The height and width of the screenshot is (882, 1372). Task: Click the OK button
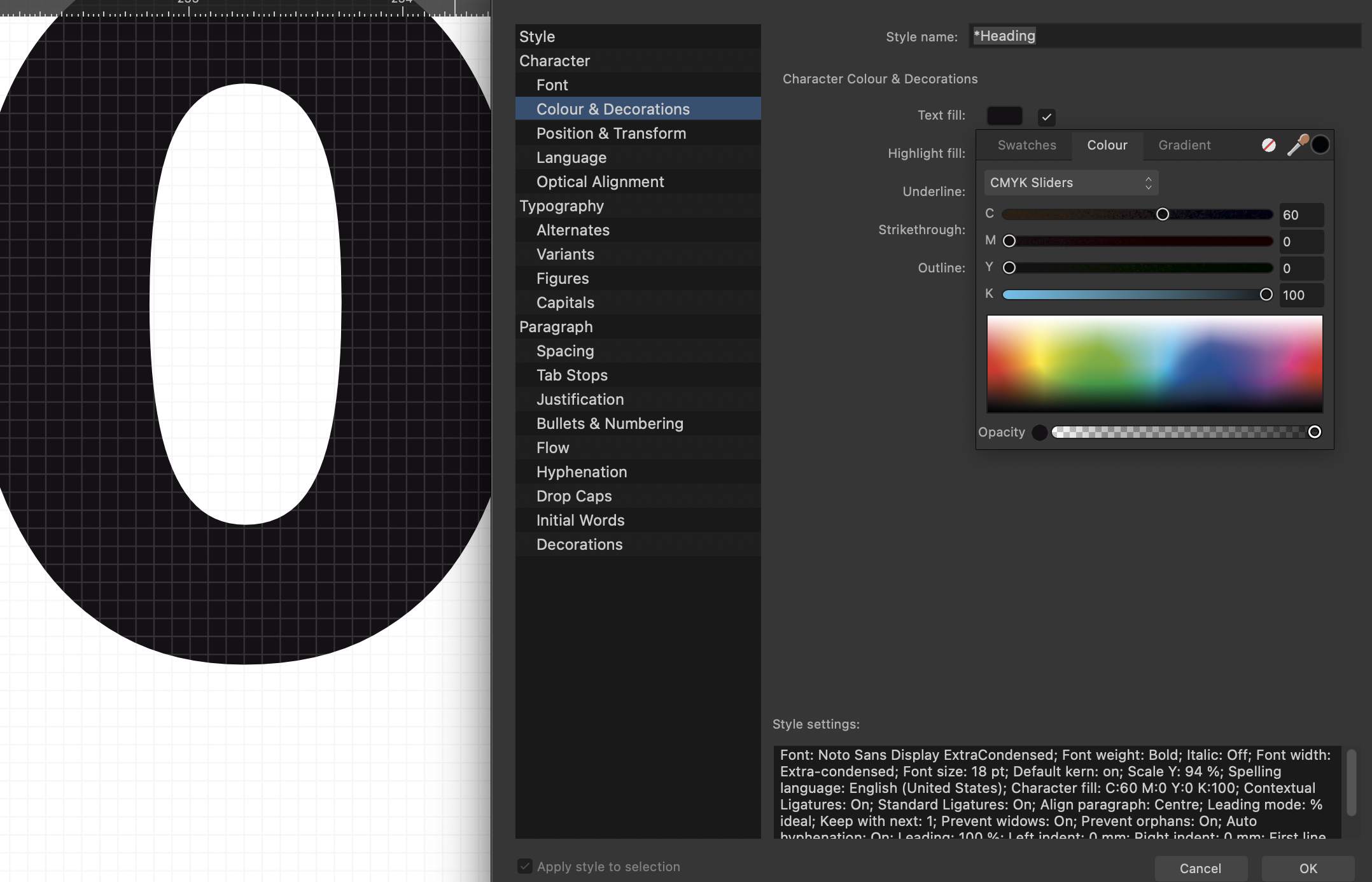[1308, 868]
